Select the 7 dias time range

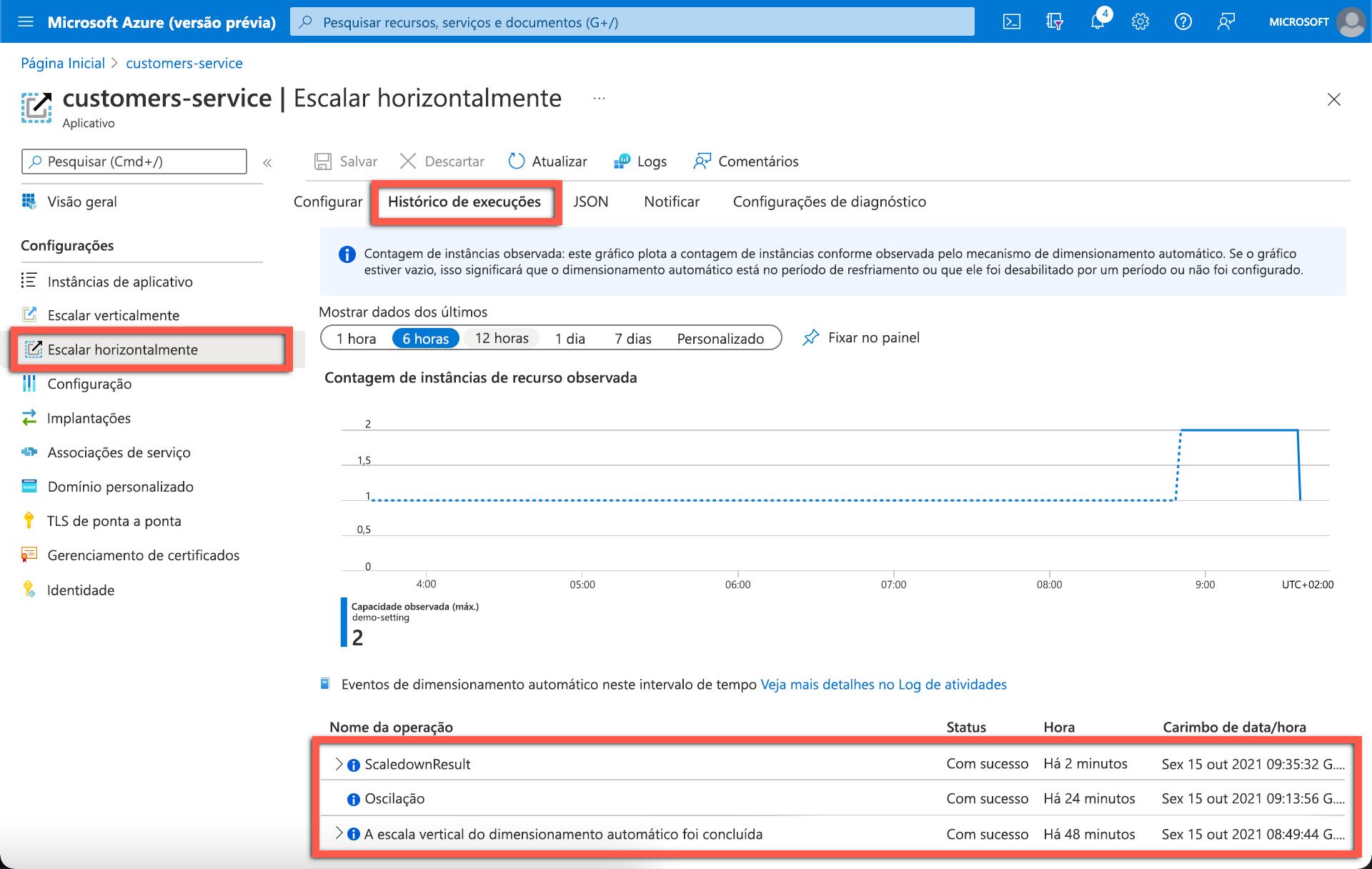(x=632, y=339)
